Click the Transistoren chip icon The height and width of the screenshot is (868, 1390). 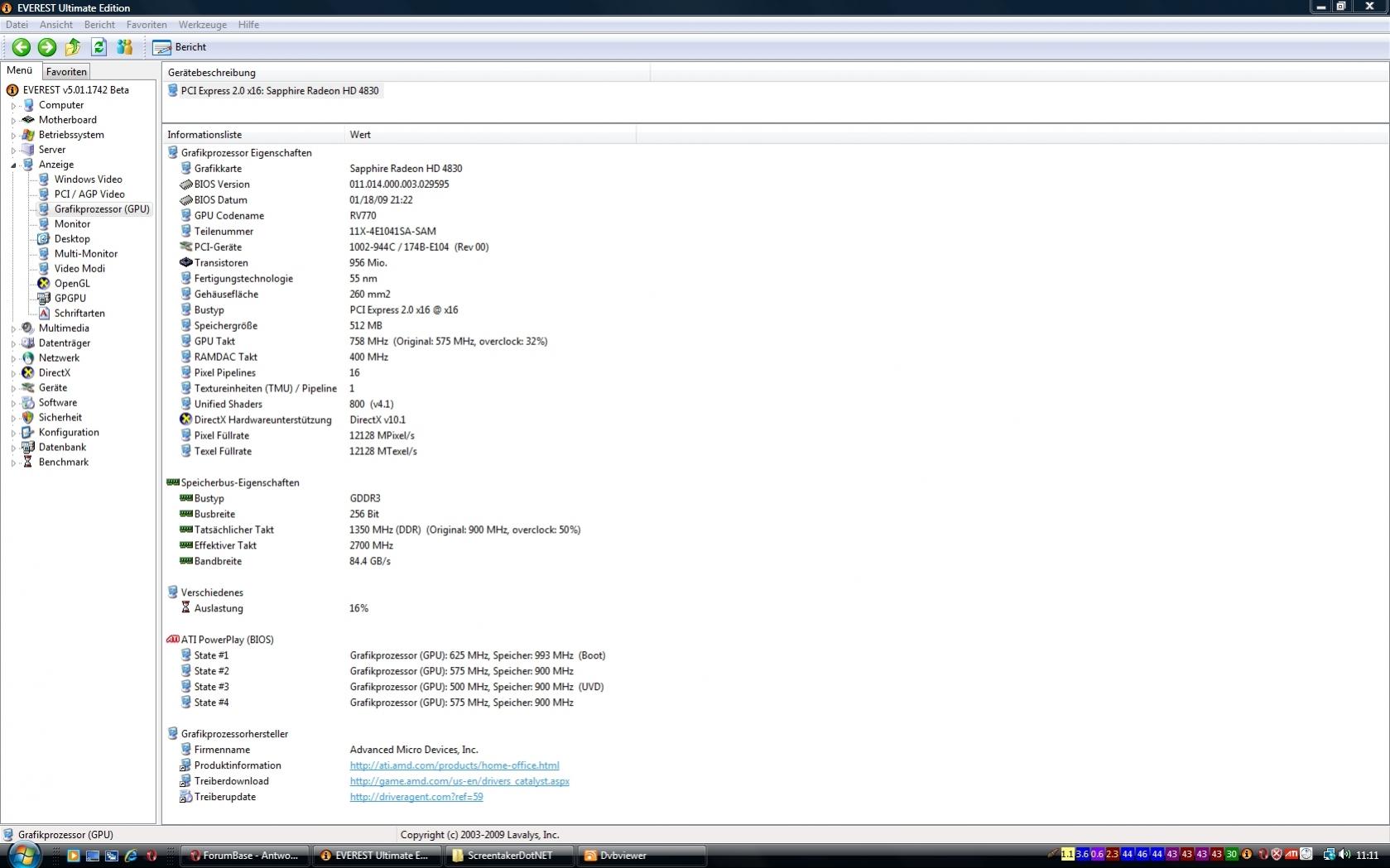pos(185,263)
